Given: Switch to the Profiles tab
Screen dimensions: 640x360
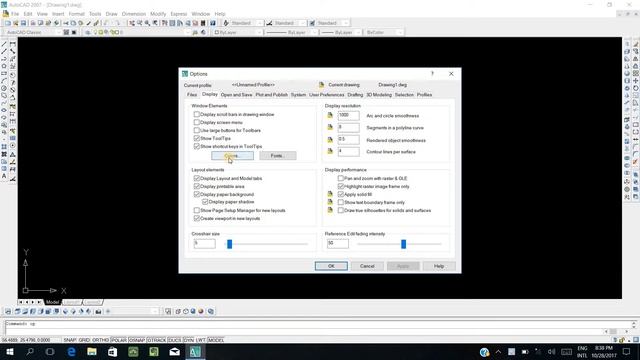Looking at the screenshot, I should point(424,95).
